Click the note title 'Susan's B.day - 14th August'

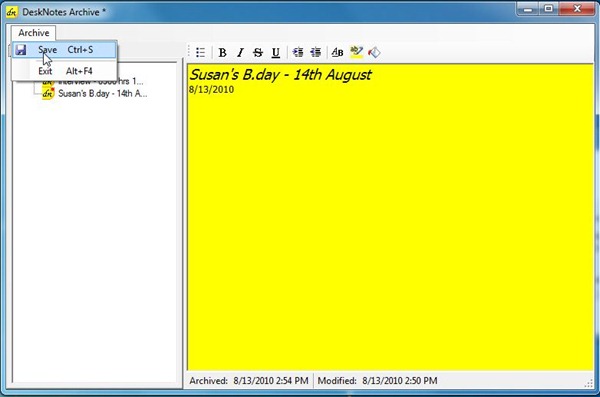[280, 75]
